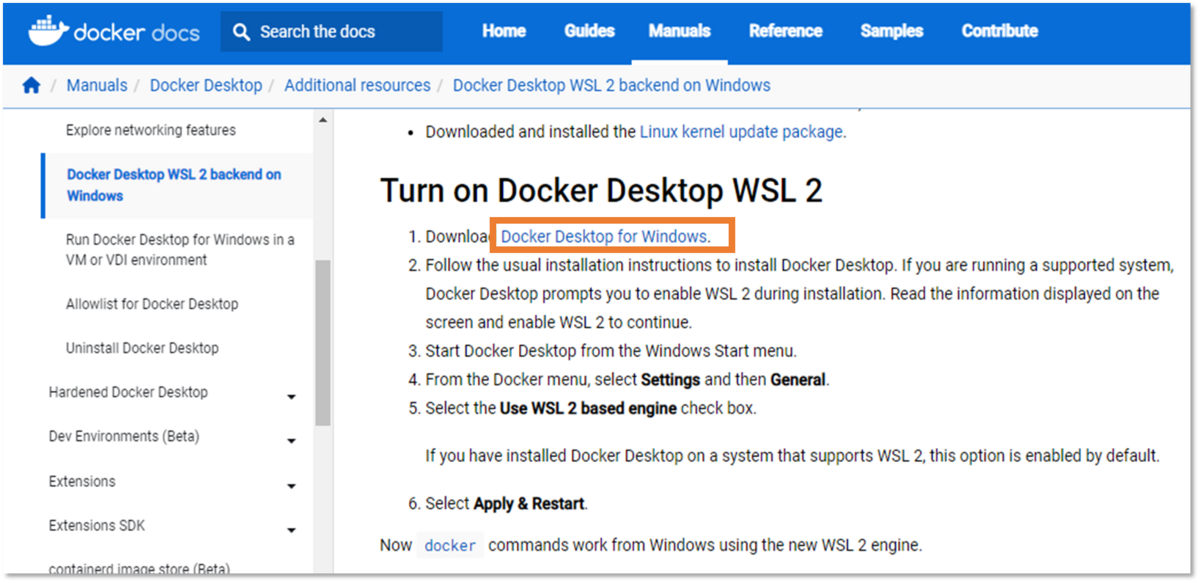This screenshot has height=583, width=1200.
Task: Click the home icon in breadcrumbs
Action: tap(31, 86)
